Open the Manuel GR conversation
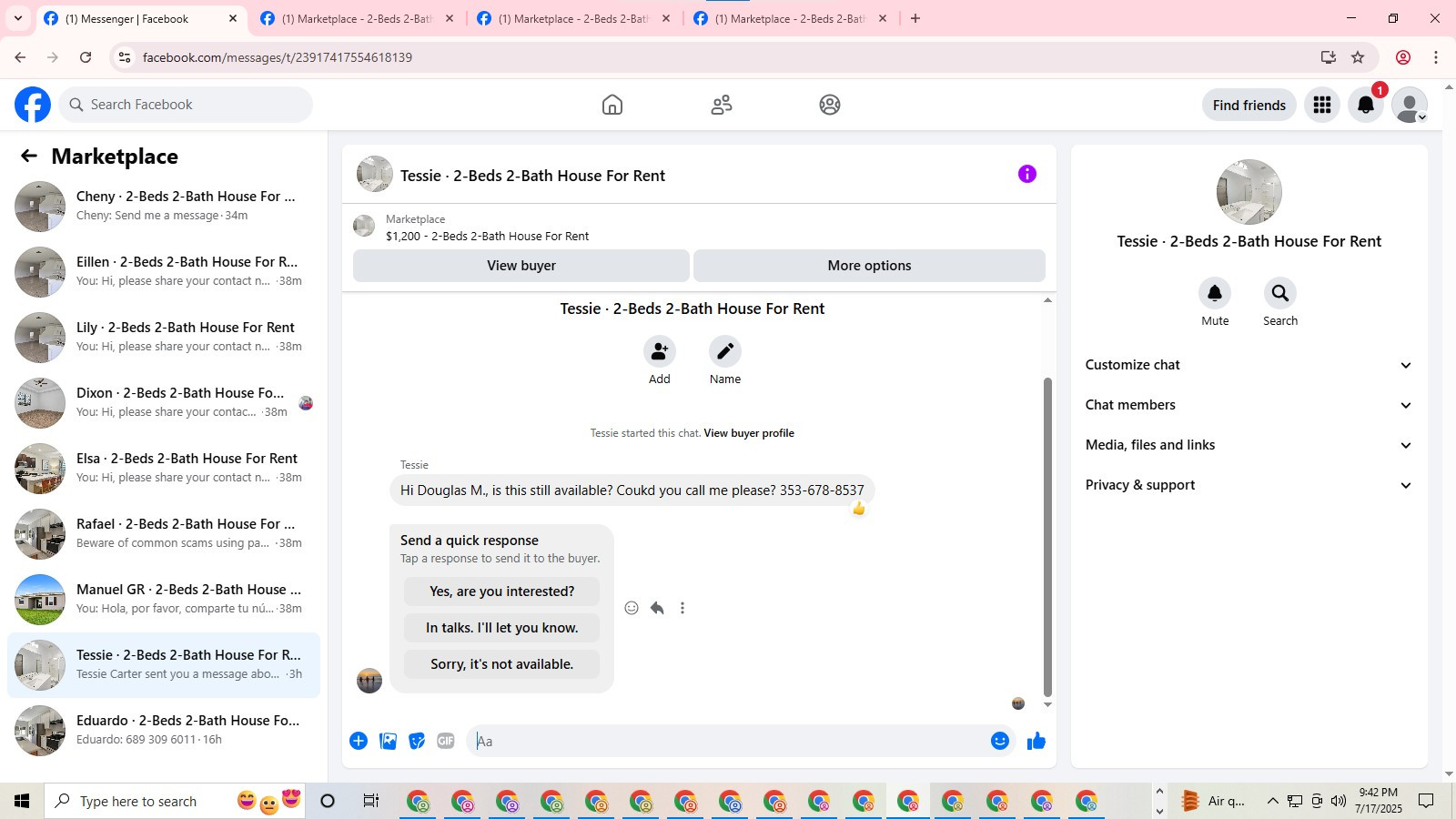 [x=164, y=600]
